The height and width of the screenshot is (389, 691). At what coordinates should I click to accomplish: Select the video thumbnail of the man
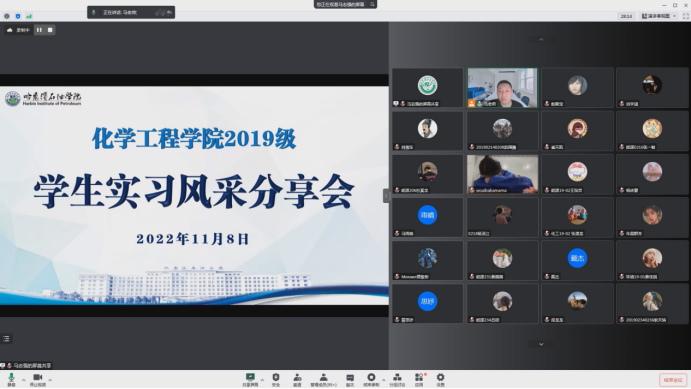point(502,88)
